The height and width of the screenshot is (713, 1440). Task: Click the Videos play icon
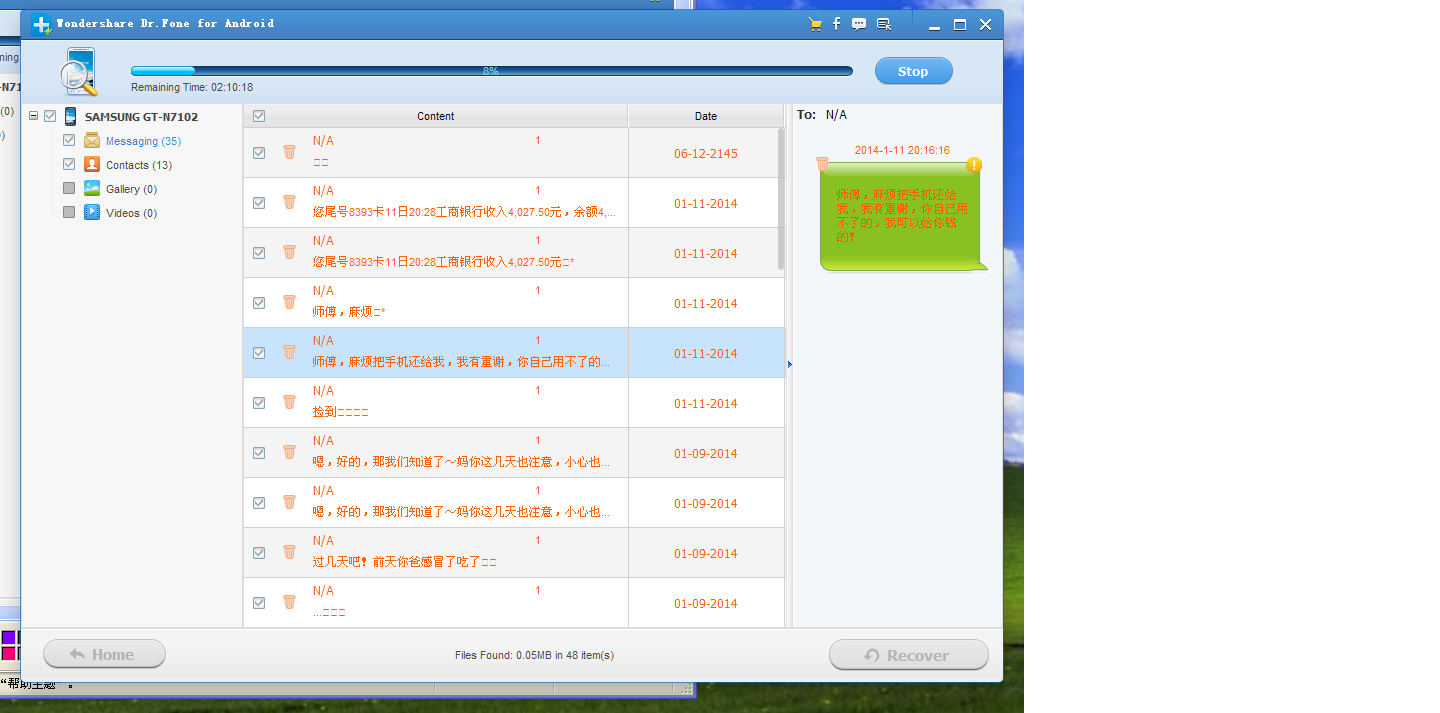[92, 213]
